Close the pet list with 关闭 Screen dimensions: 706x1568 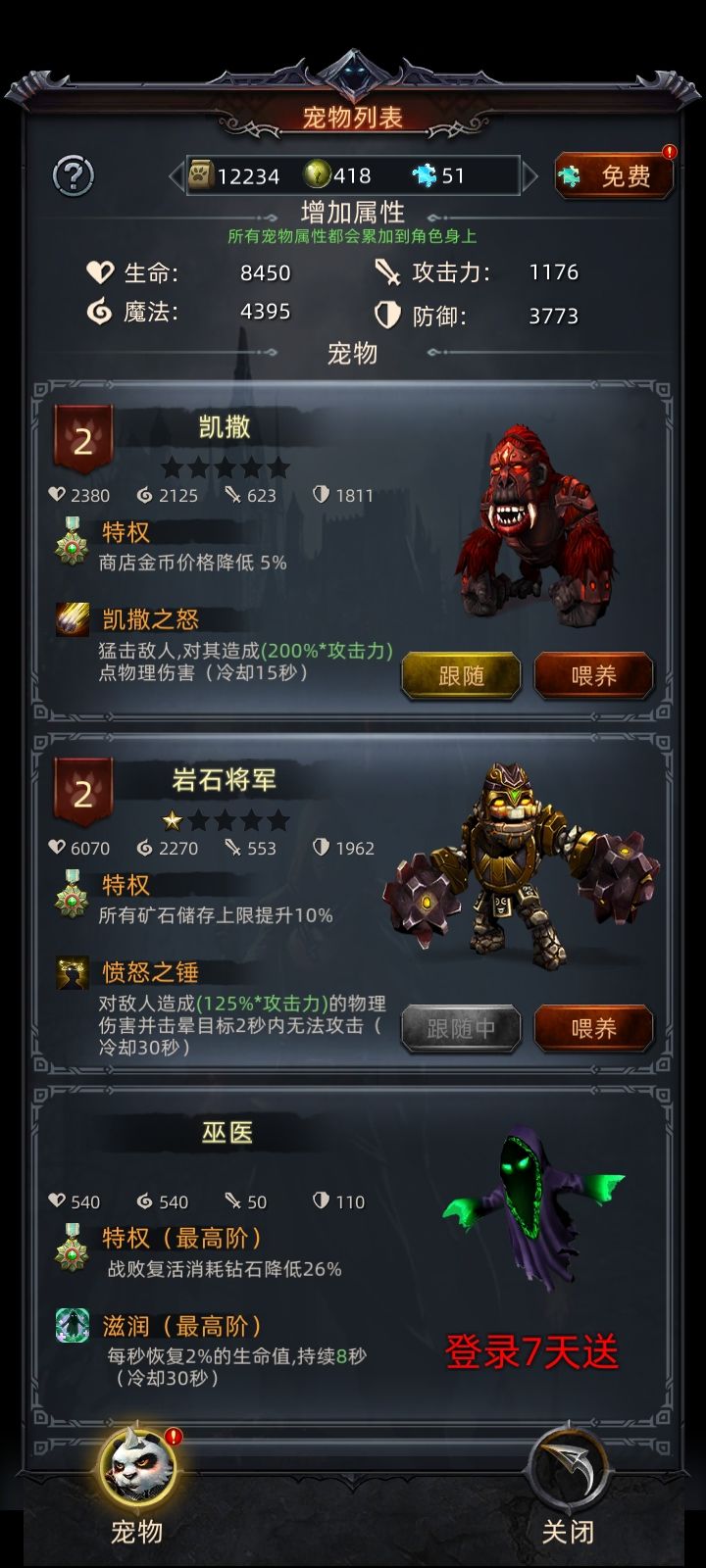(x=569, y=1488)
